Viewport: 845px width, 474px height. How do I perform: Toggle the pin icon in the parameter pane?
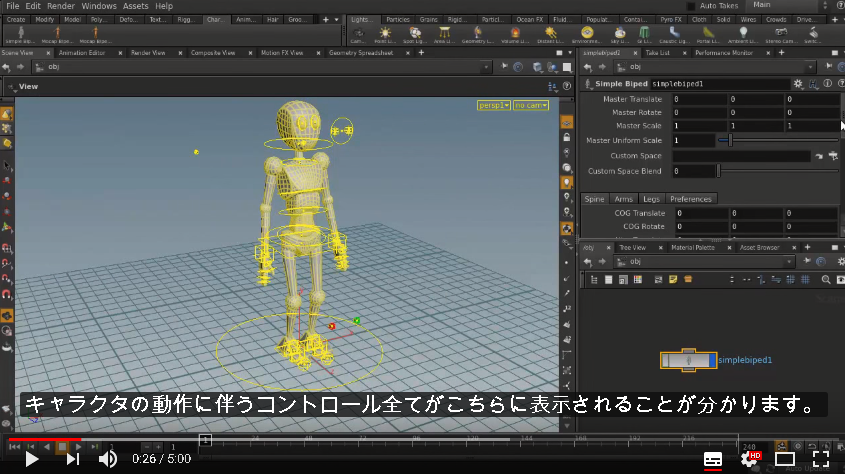click(829, 67)
